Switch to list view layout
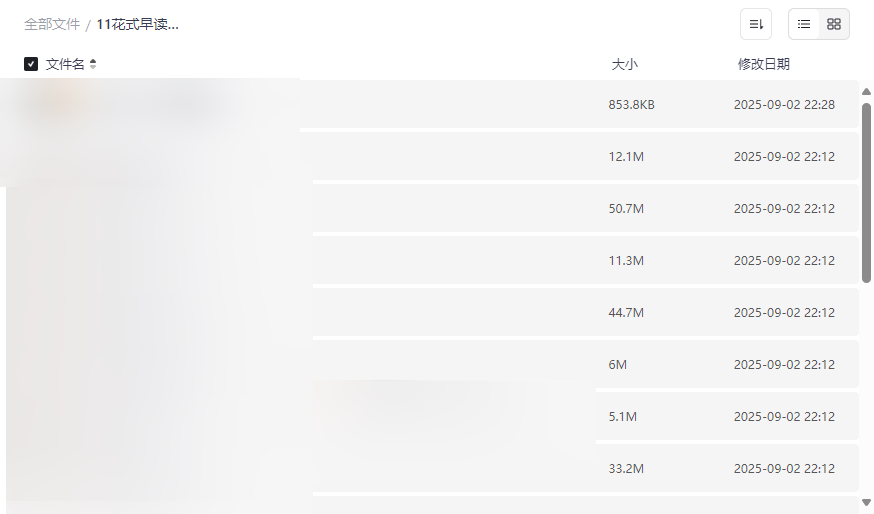The width and height of the screenshot is (874, 514). coord(804,24)
